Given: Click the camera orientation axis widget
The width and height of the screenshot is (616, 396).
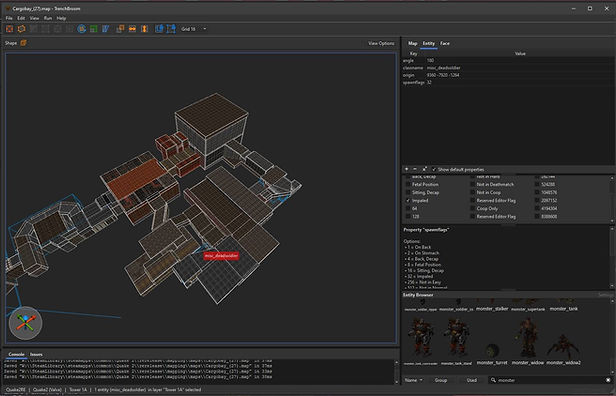Looking at the screenshot, I should (26, 323).
